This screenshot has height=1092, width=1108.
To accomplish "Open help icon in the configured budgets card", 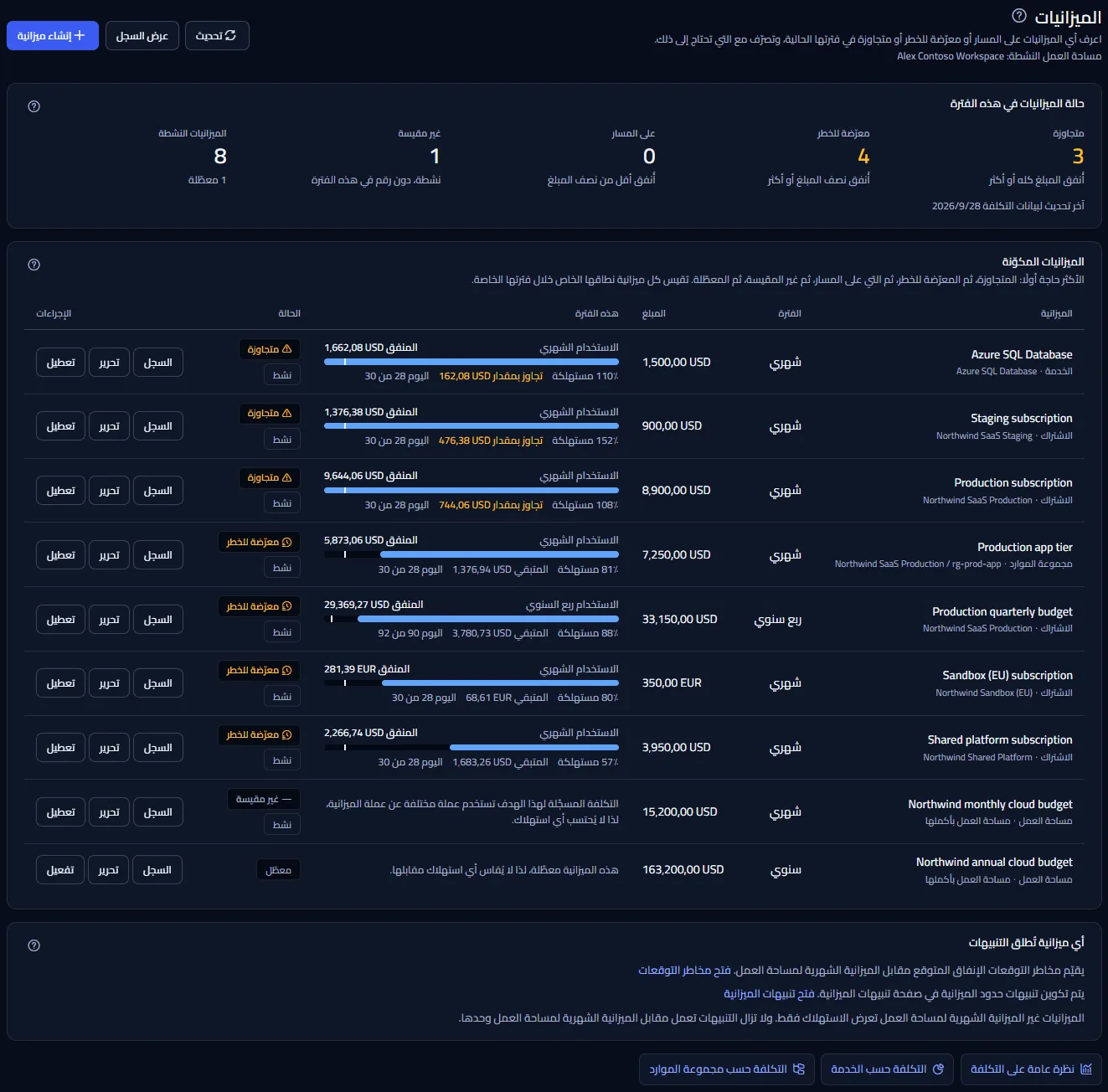I will (x=34, y=265).
